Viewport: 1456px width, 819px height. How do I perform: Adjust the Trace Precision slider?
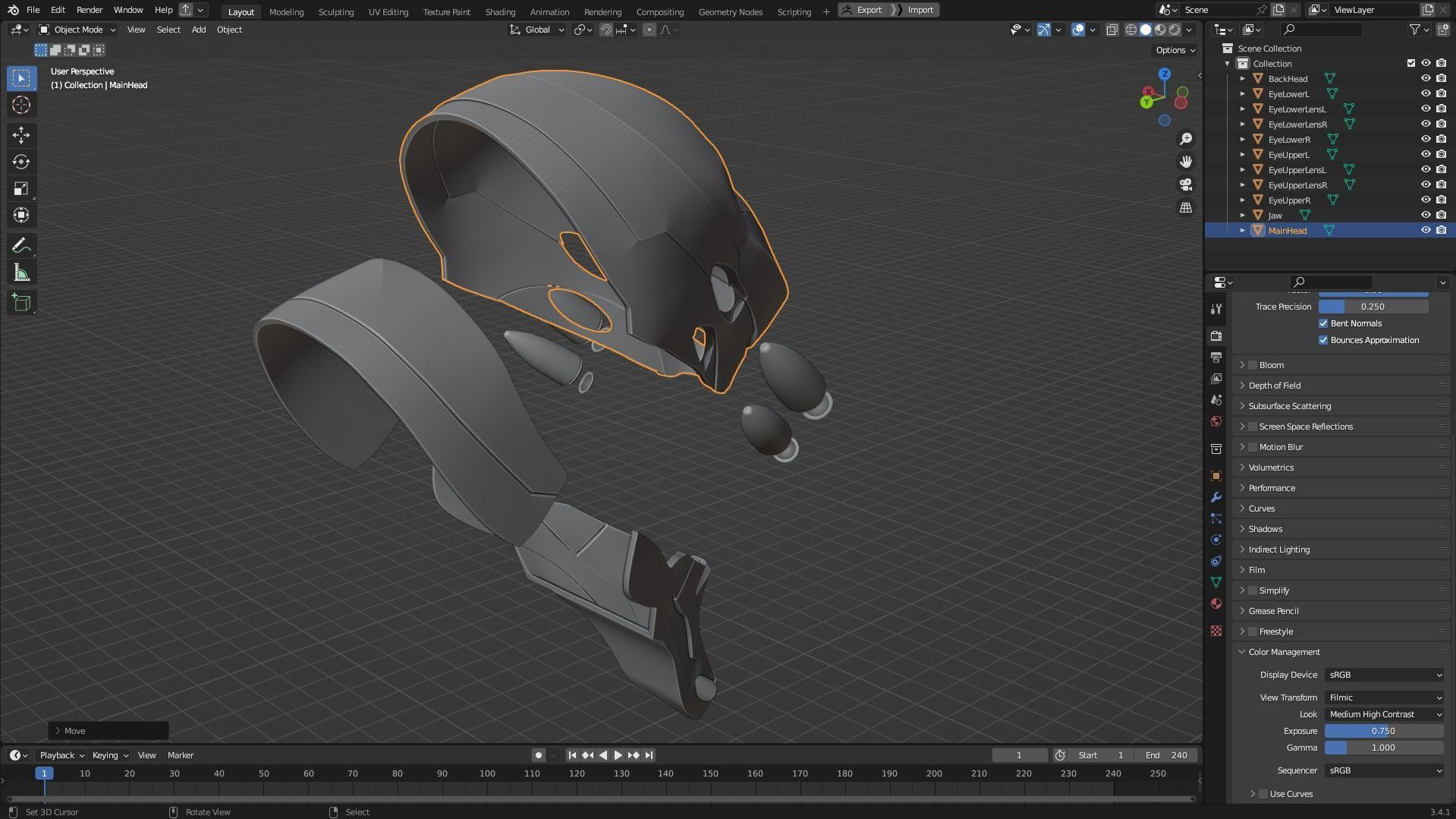(1373, 307)
